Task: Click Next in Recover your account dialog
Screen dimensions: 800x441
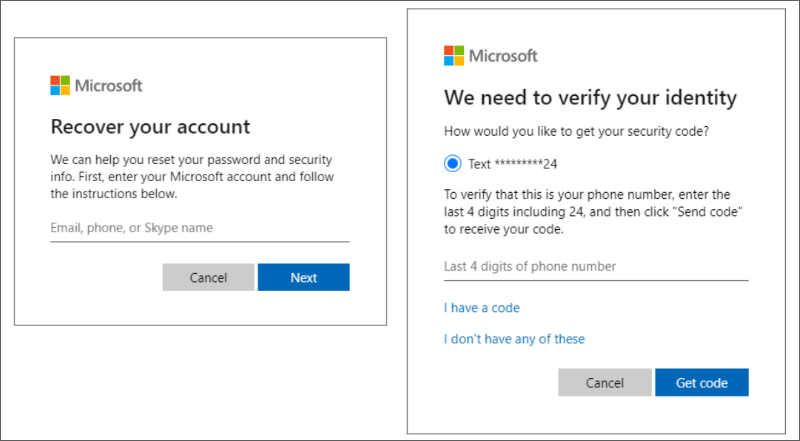Action: coord(304,277)
